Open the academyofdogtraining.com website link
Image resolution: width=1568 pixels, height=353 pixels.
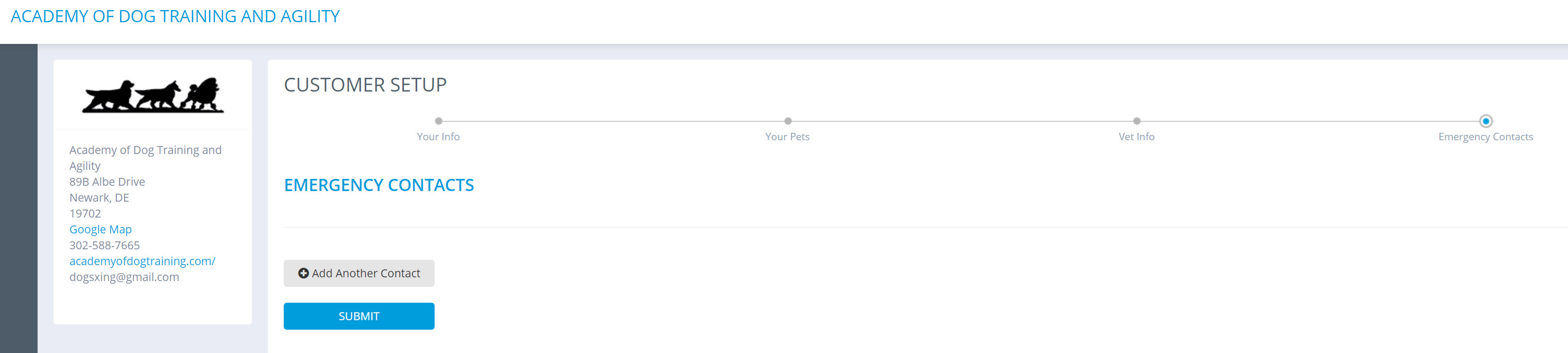pyautogui.click(x=142, y=261)
